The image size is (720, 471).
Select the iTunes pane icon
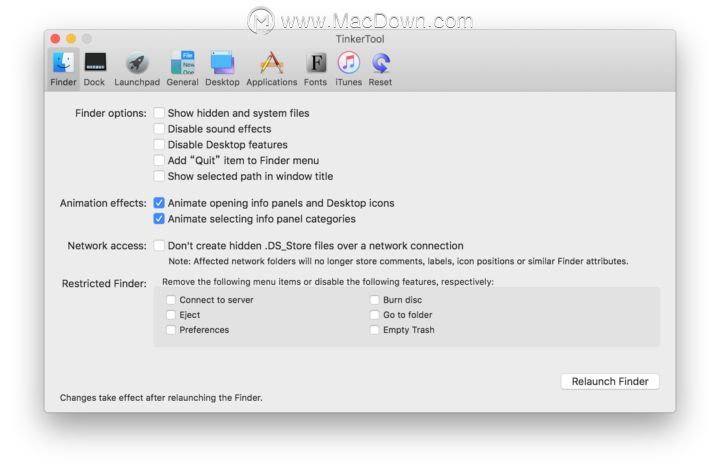349,69
